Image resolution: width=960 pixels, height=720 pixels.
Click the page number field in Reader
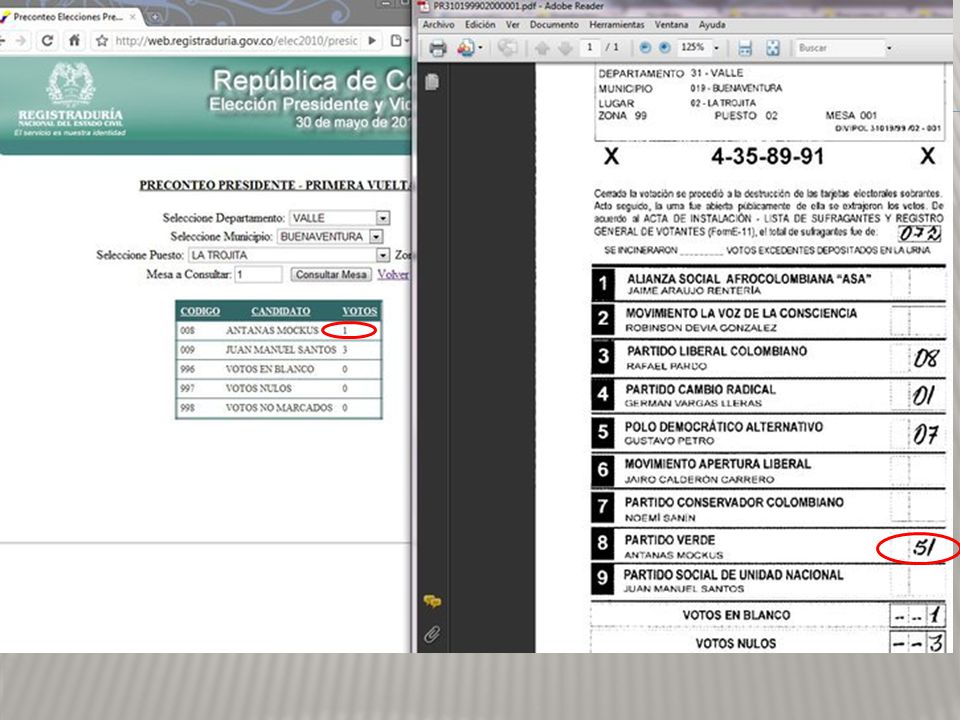pos(590,47)
